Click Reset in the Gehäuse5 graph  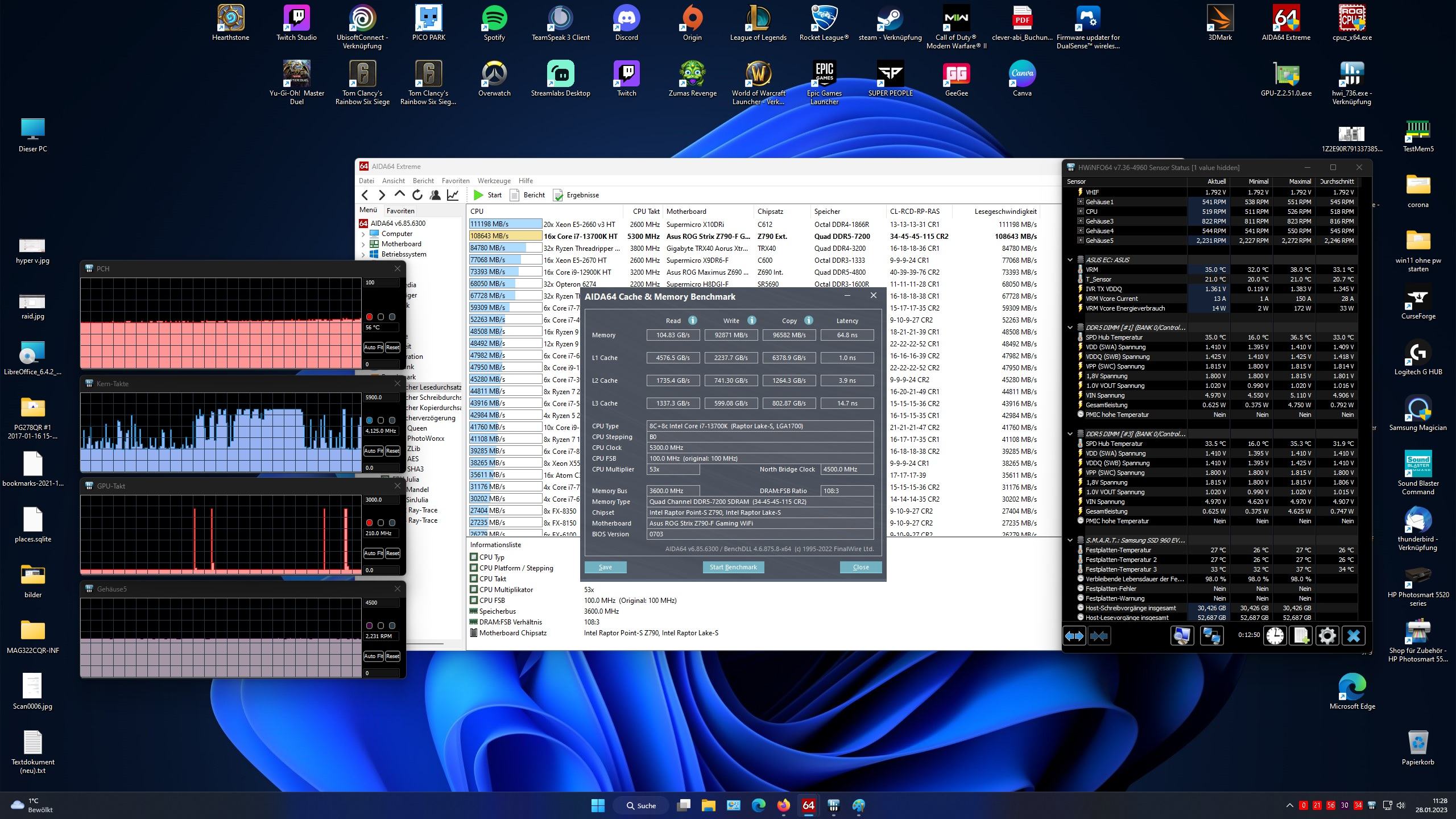pos(392,656)
